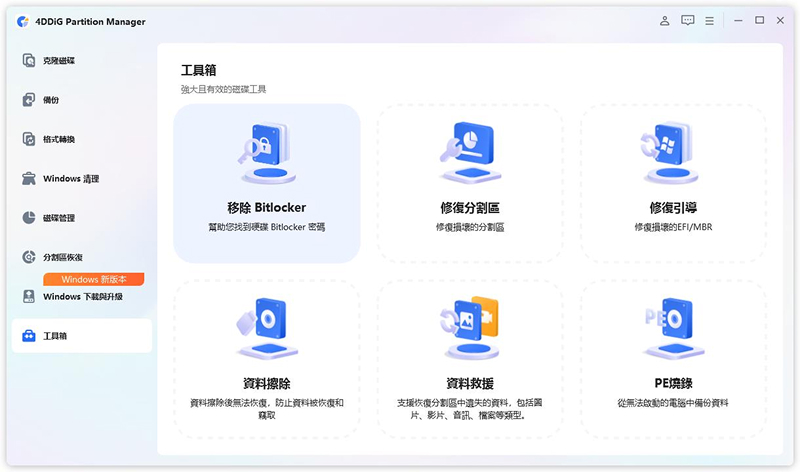Click the 4DDiG Partition Manager title text
The image size is (800, 472).
click(x=90, y=21)
